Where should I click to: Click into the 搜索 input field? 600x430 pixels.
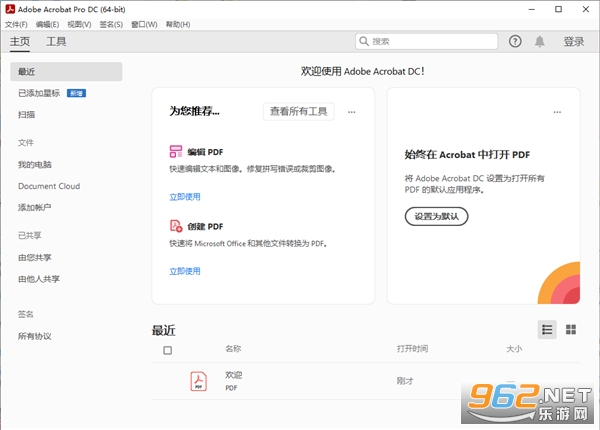[427, 41]
